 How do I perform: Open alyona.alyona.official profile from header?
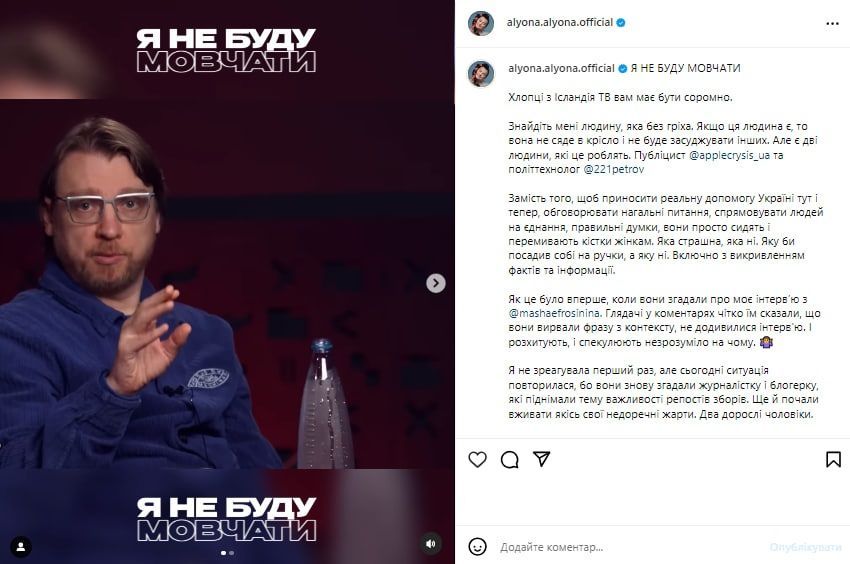(559, 22)
